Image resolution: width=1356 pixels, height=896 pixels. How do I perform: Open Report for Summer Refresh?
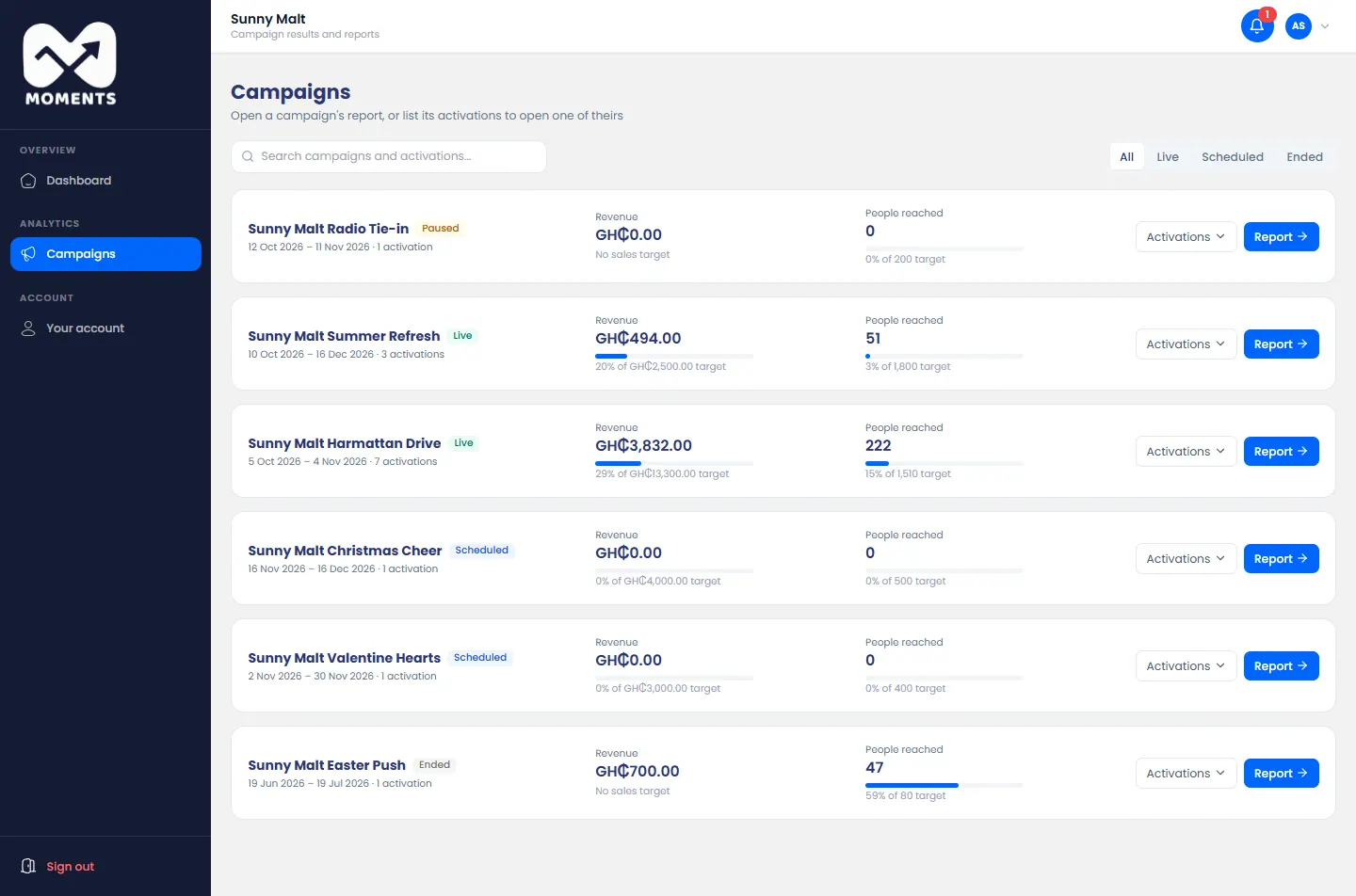(1281, 344)
